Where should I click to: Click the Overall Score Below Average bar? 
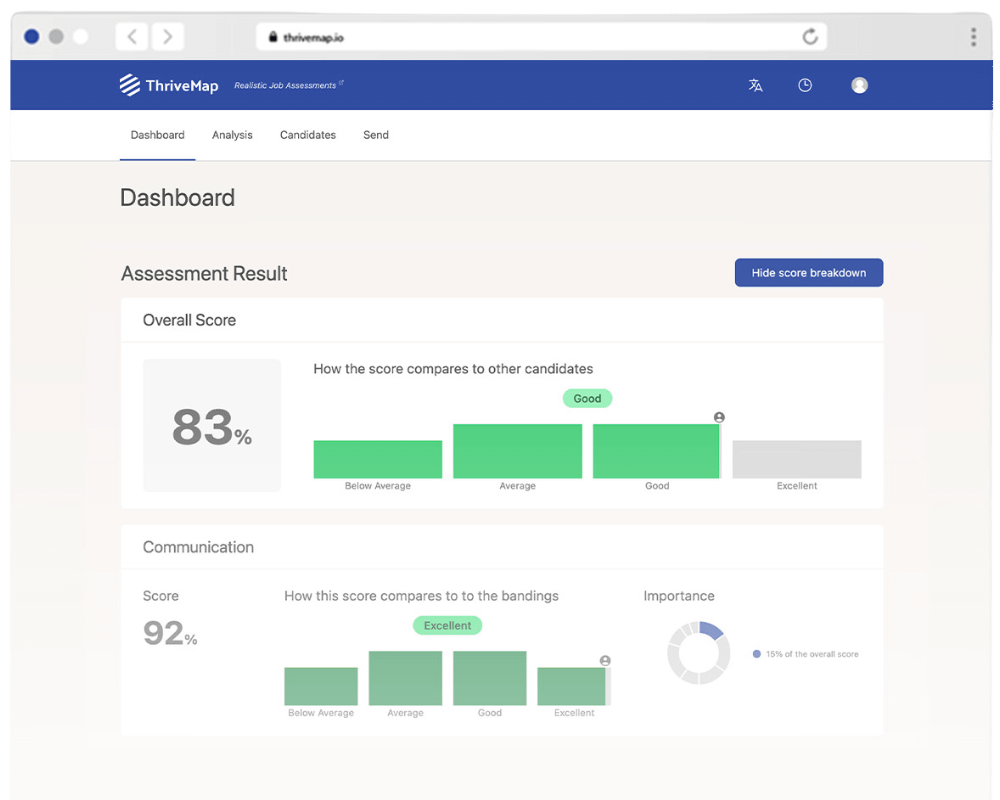coord(378,459)
